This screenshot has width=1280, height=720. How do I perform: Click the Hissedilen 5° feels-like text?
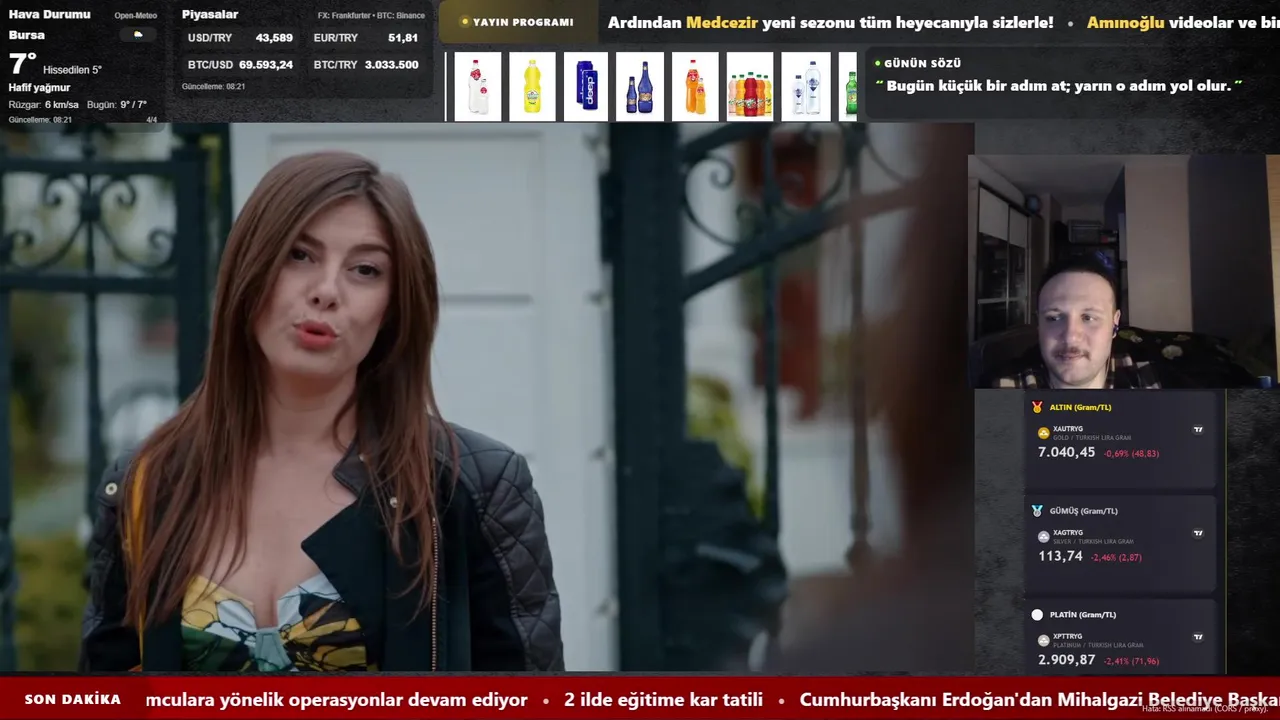72,70
